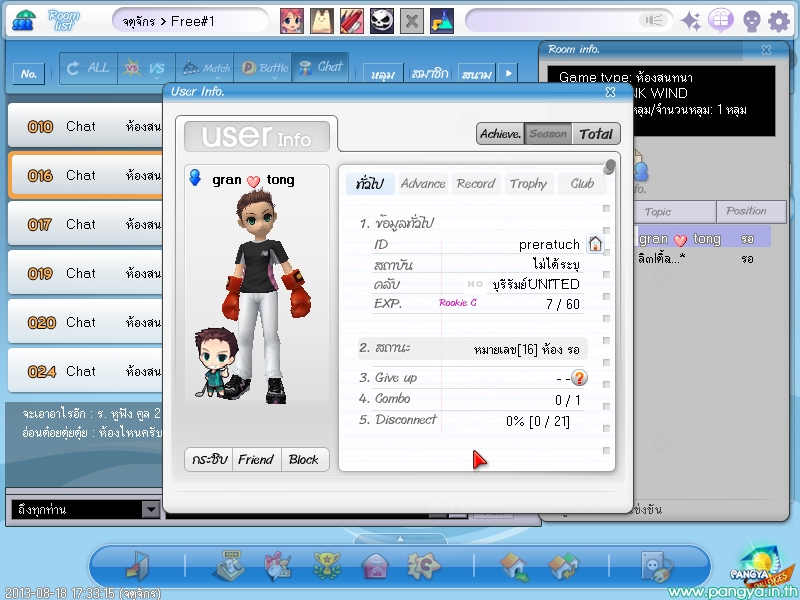Open the Club tab
Image resolution: width=800 pixels, height=600 pixels.
[582, 184]
